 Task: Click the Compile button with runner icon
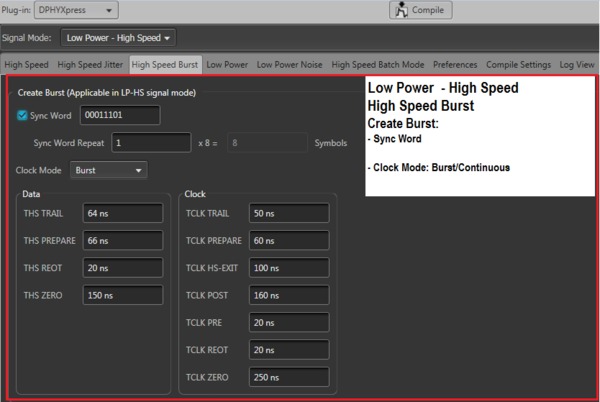pos(420,10)
